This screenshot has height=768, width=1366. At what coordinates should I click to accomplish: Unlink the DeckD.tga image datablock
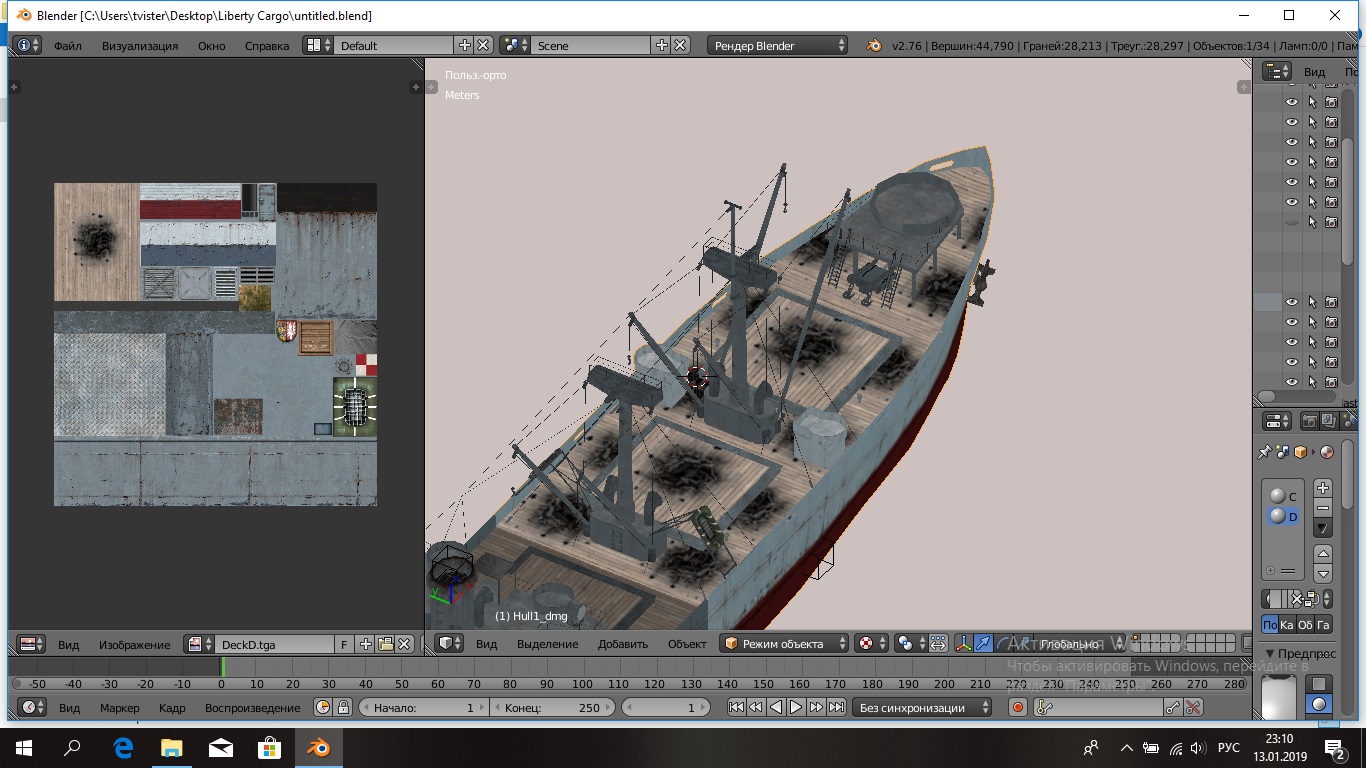405,645
